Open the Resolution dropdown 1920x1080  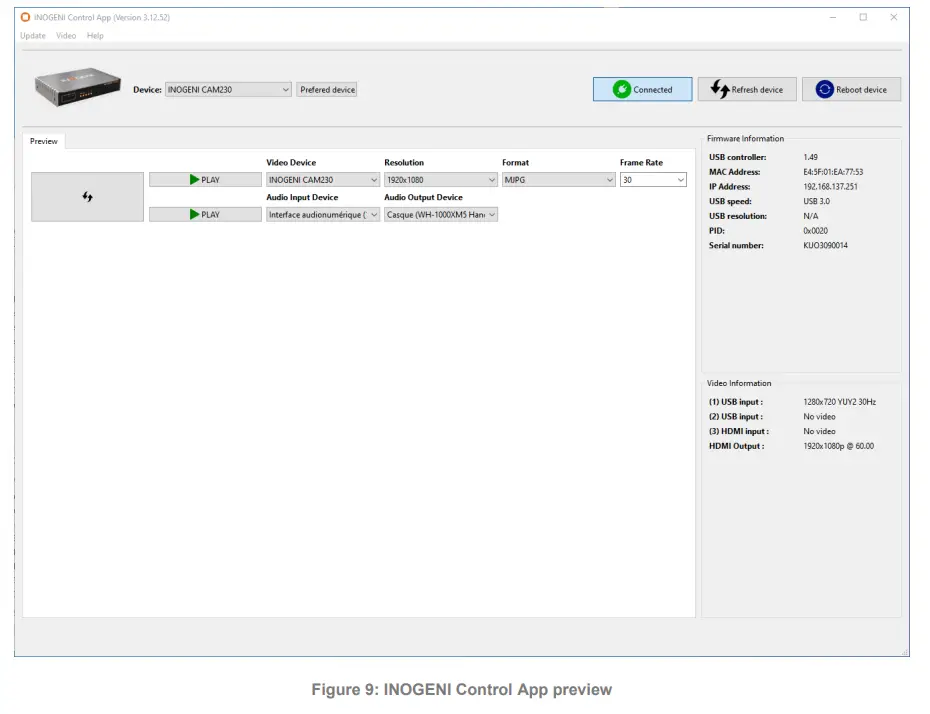[441, 180]
